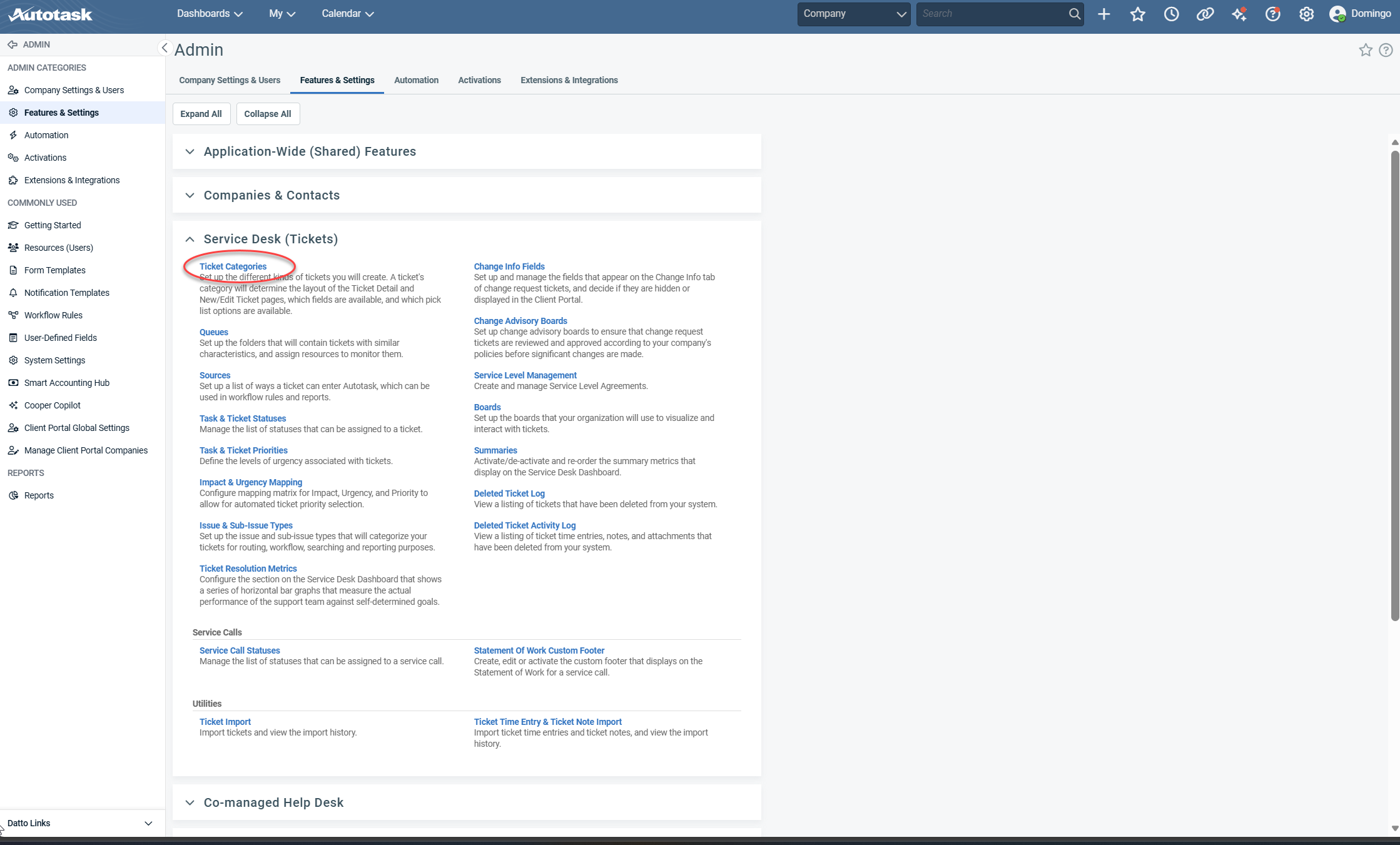
Task: Click the link chain icon in header
Action: click(x=1205, y=14)
